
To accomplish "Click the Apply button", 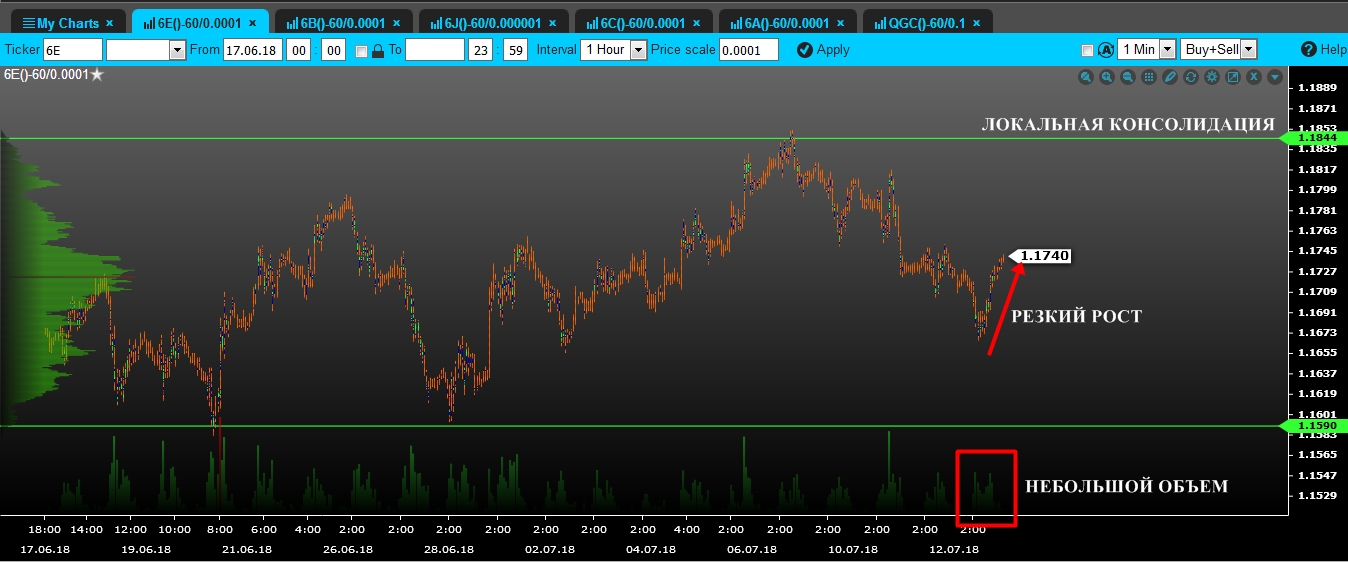I will point(823,49).
